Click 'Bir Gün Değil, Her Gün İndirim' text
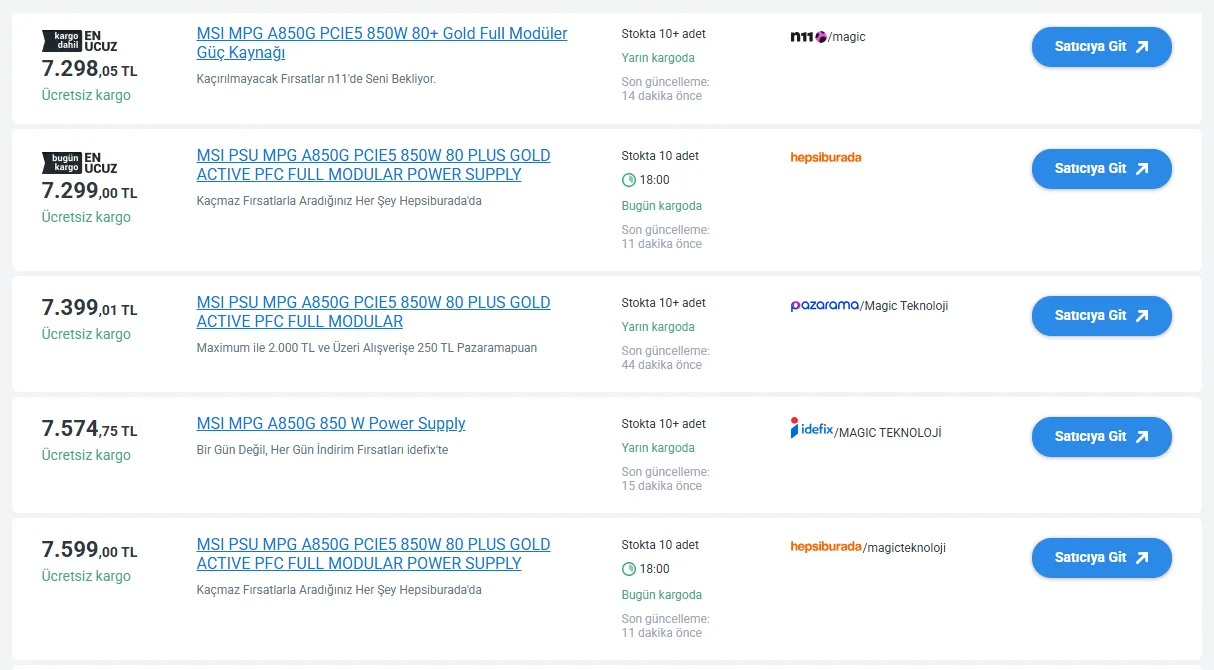Image resolution: width=1214 pixels, height=670 pixels. point(323,450)
